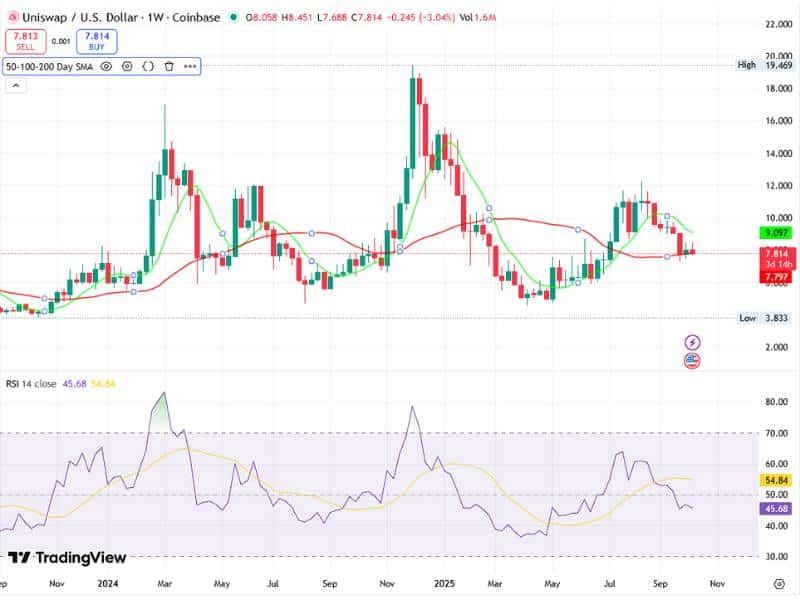Click the High 19.469 price marker
The width and height of the screenshot is (800, 600).
pos(766,65)
